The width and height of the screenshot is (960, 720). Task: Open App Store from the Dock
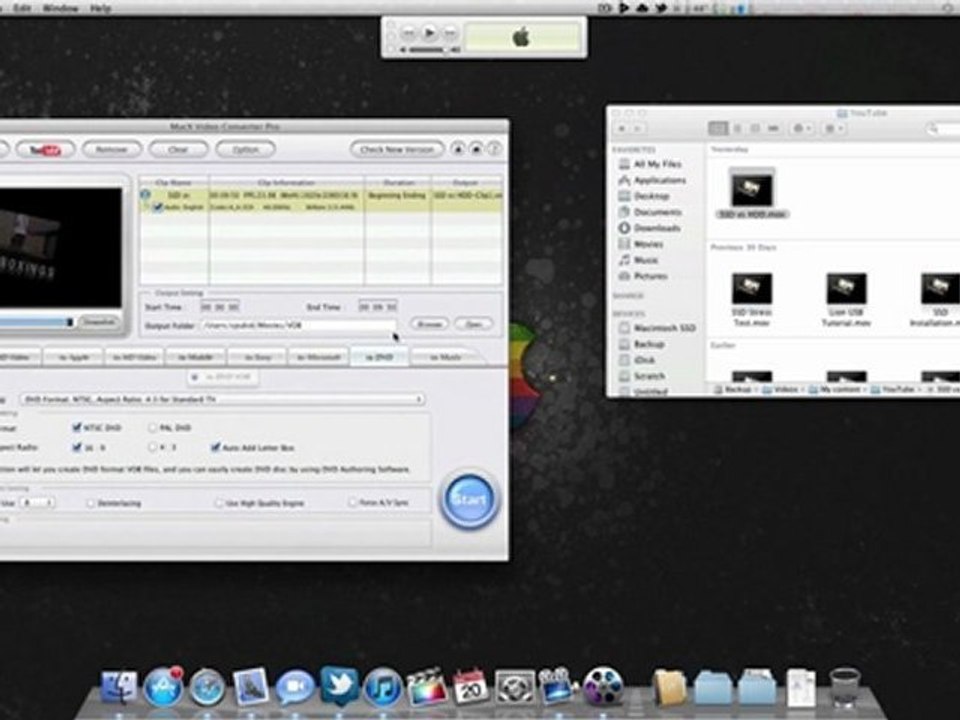163,687
